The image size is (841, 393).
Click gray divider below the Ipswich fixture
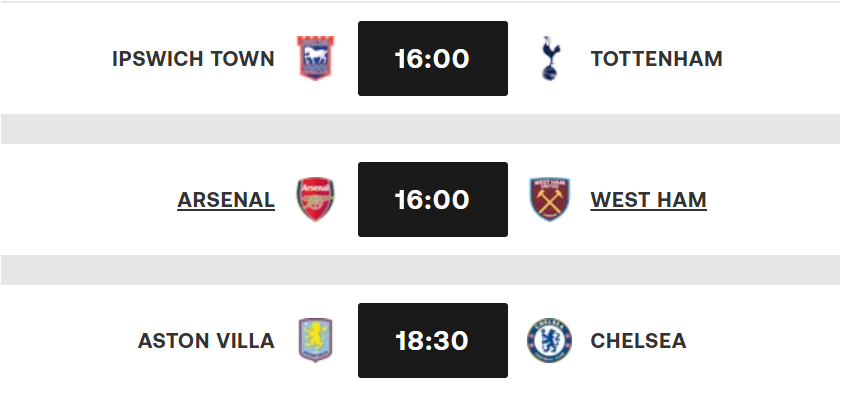click(x=420, y=129)
